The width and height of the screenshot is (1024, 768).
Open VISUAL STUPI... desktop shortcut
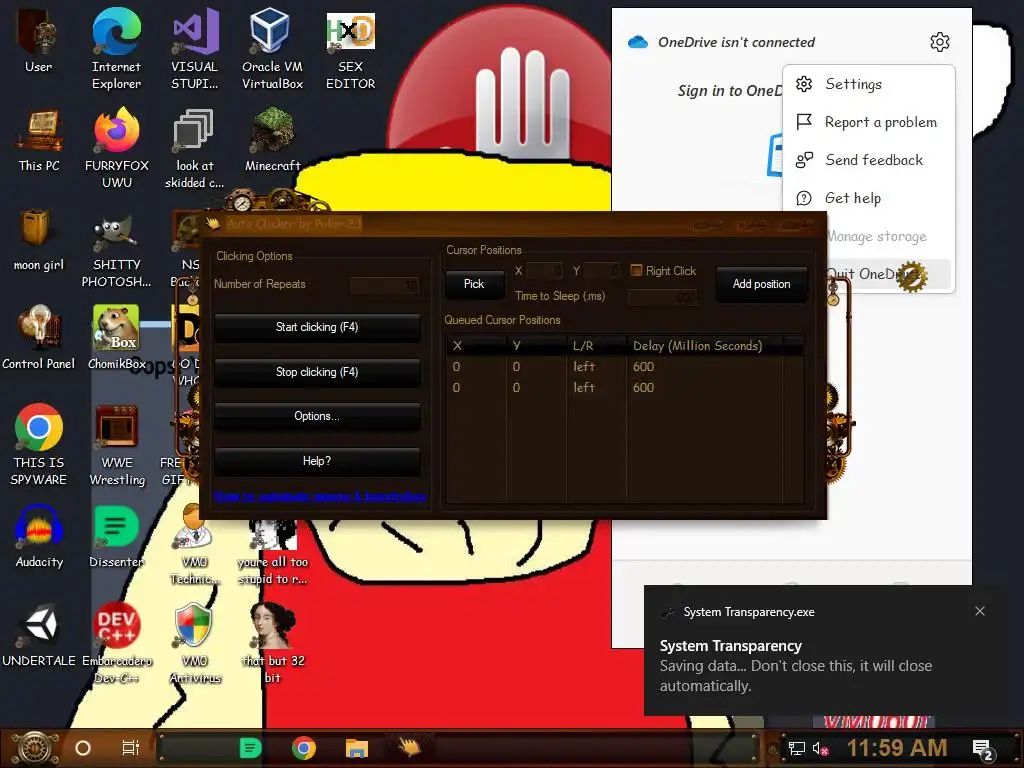click(x=195, y=49)
